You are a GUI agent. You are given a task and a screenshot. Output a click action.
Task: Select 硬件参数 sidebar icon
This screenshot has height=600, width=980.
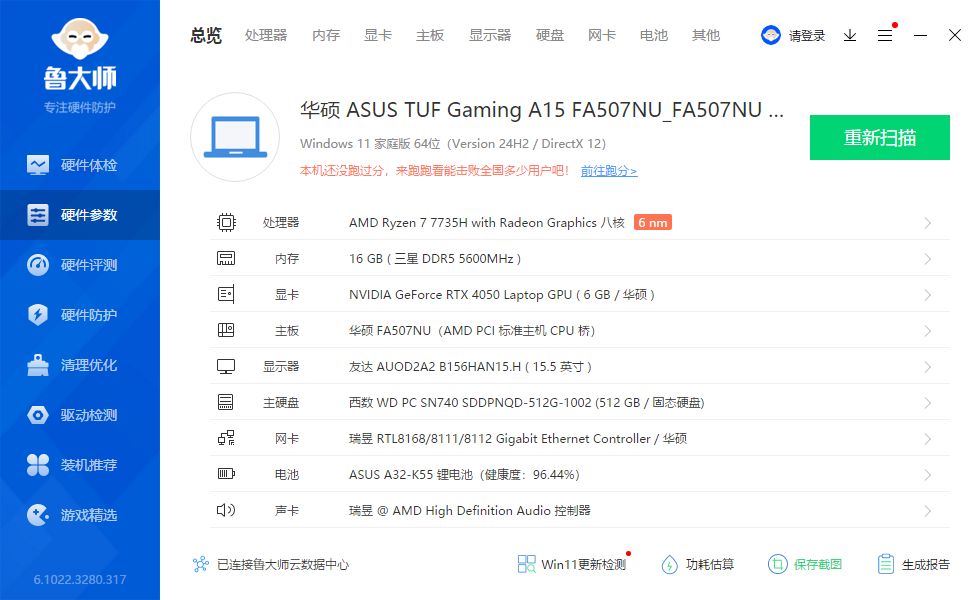(x=38, y=215)
